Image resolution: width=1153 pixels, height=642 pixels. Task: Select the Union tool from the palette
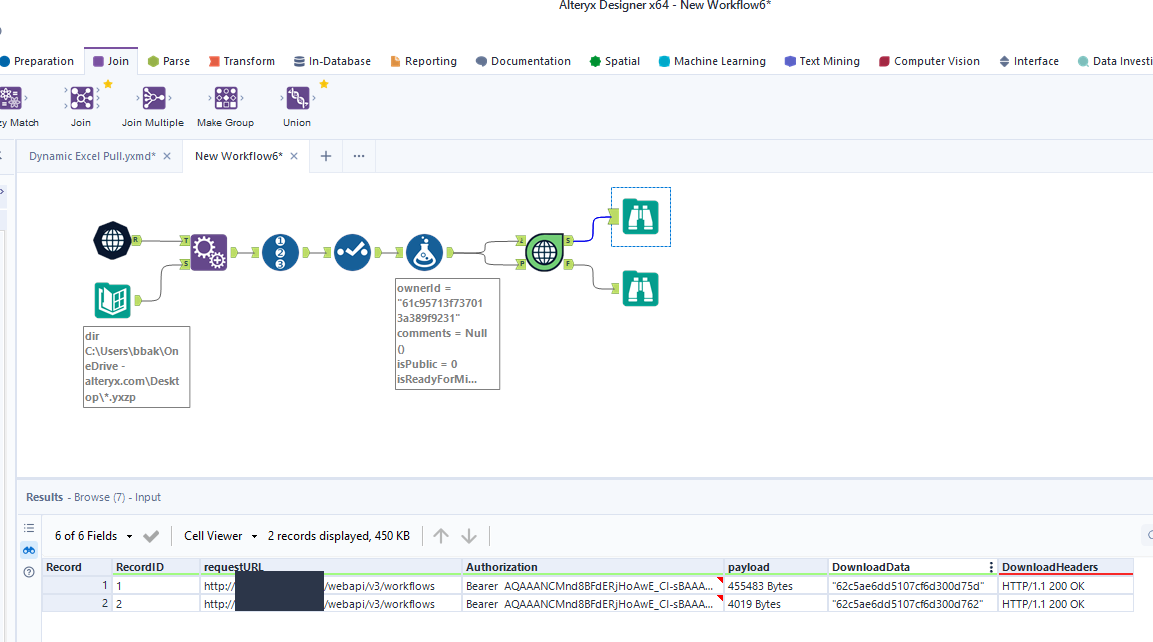pos(296,97)
